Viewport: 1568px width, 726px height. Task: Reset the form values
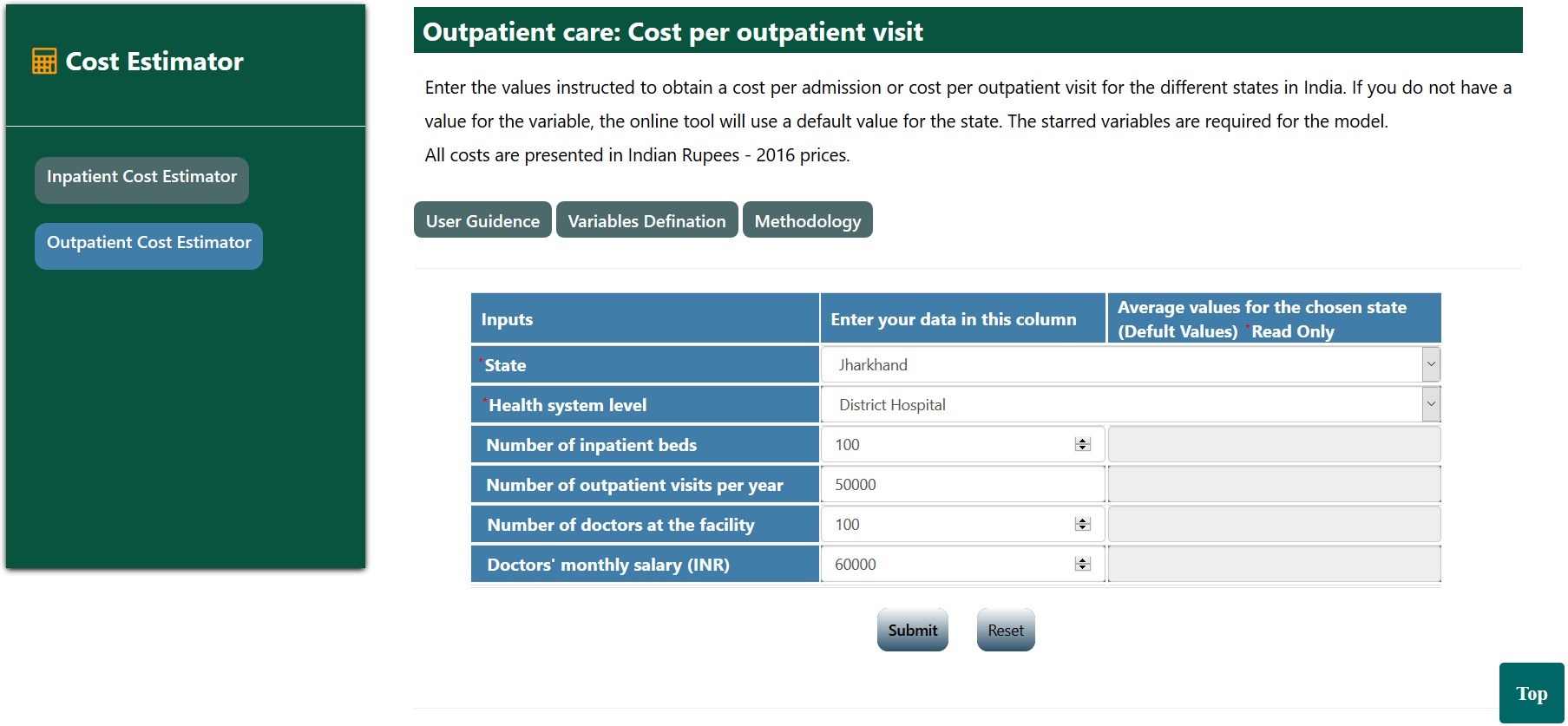tap(1006, 631)
